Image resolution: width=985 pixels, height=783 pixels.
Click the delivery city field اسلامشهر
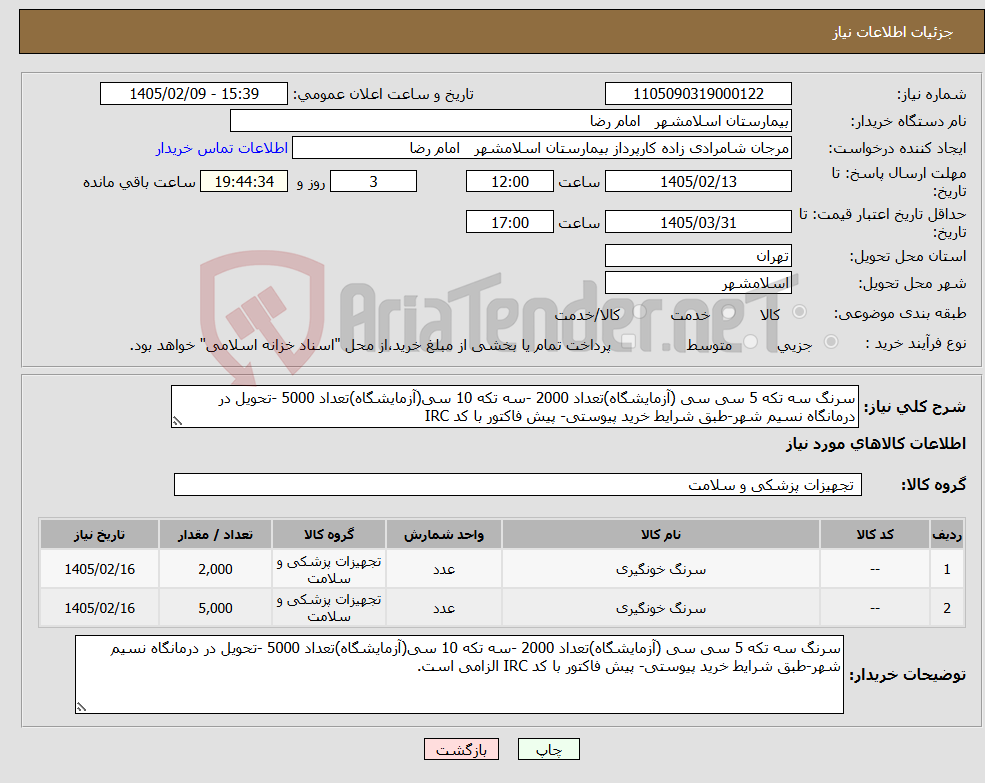coord(698,283)
